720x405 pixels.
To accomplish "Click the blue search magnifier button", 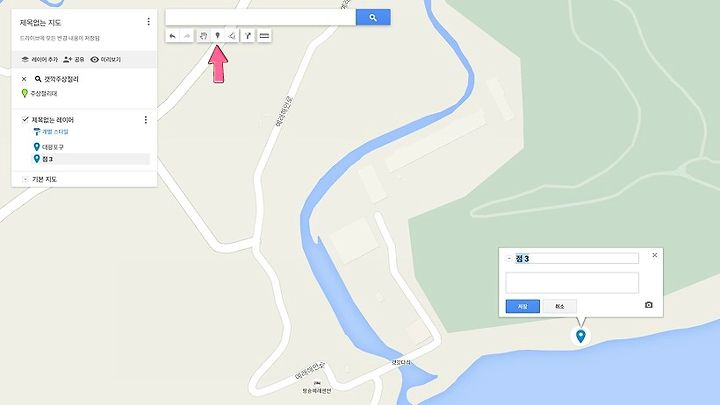I will (373, 17).
